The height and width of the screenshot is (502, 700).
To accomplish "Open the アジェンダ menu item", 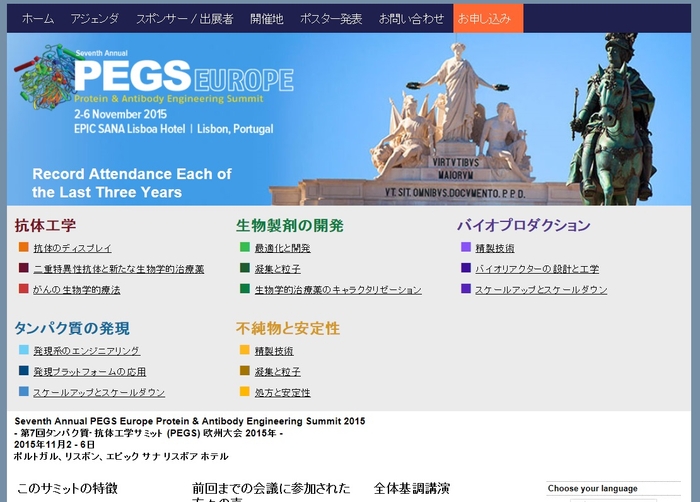I will pos(95,19).
